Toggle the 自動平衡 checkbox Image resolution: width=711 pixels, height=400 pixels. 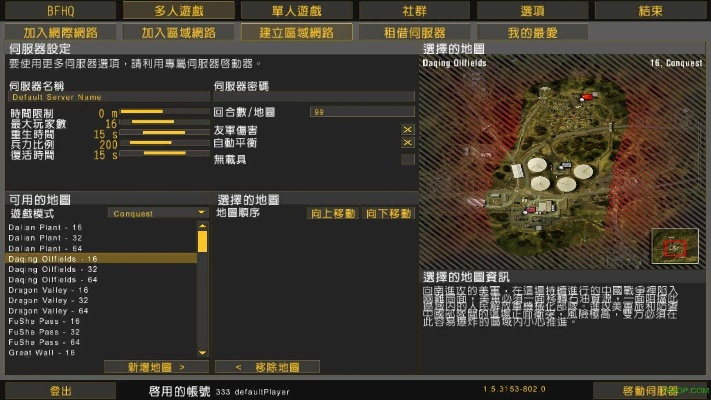(x=408, y=142)
